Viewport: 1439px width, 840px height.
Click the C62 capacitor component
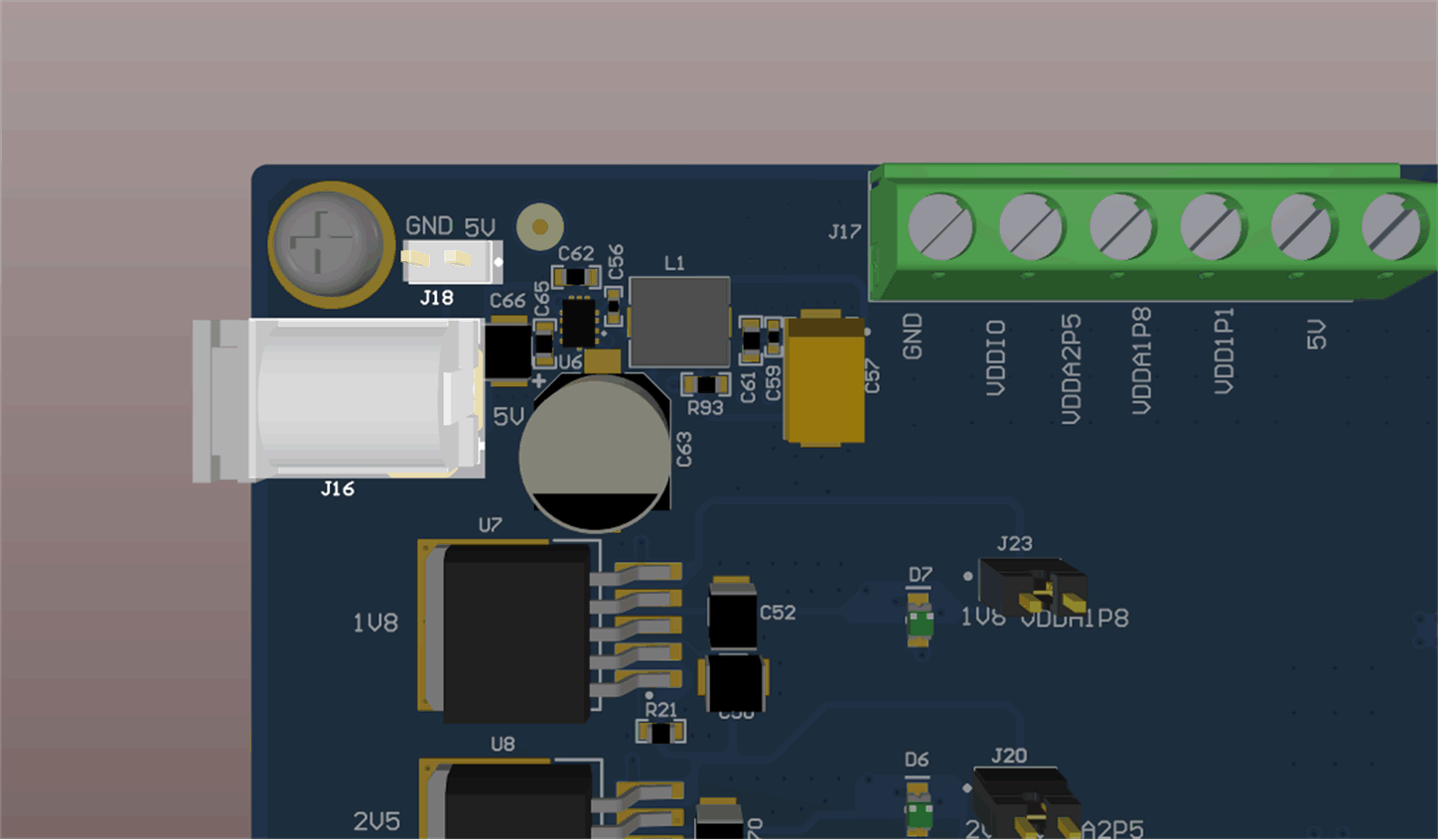click(578, 277)
